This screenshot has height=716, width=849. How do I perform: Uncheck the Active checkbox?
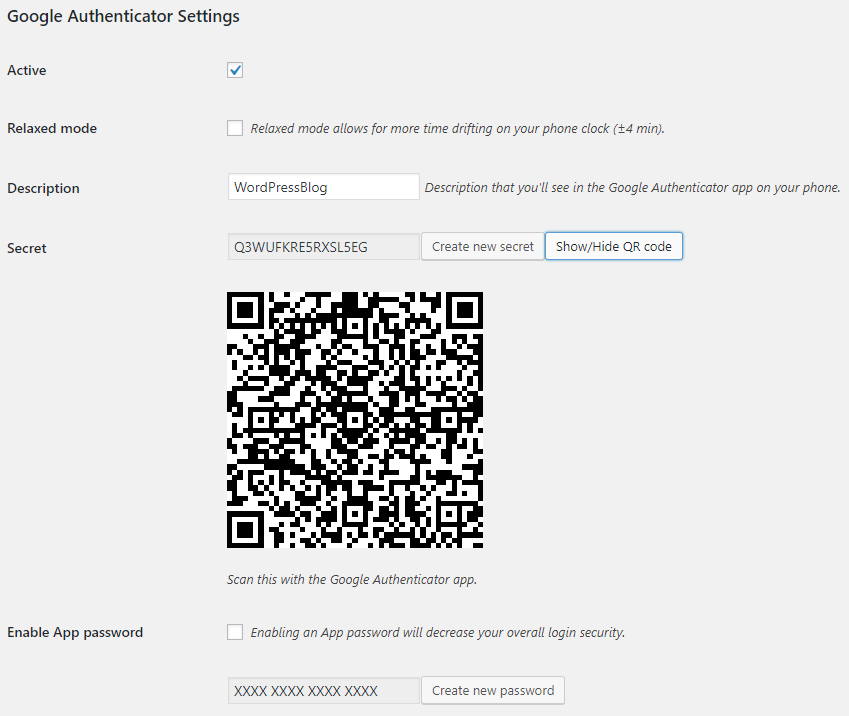click(x=235, y=70)
